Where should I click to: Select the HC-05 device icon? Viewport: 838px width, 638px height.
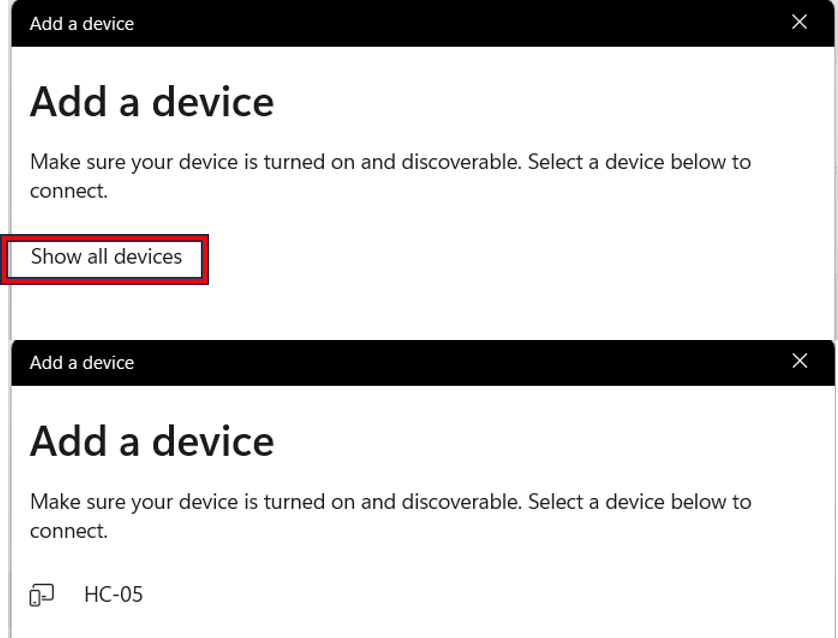click(x=41, y=596)
